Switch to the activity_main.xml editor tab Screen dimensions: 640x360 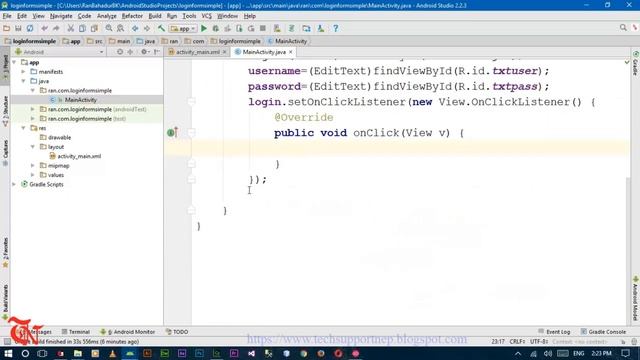coord(198,52)
